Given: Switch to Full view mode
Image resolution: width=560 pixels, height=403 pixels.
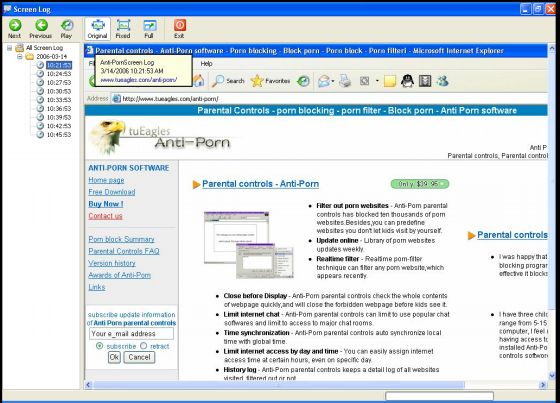Looking at the screenshot, I should coord(149,29).
